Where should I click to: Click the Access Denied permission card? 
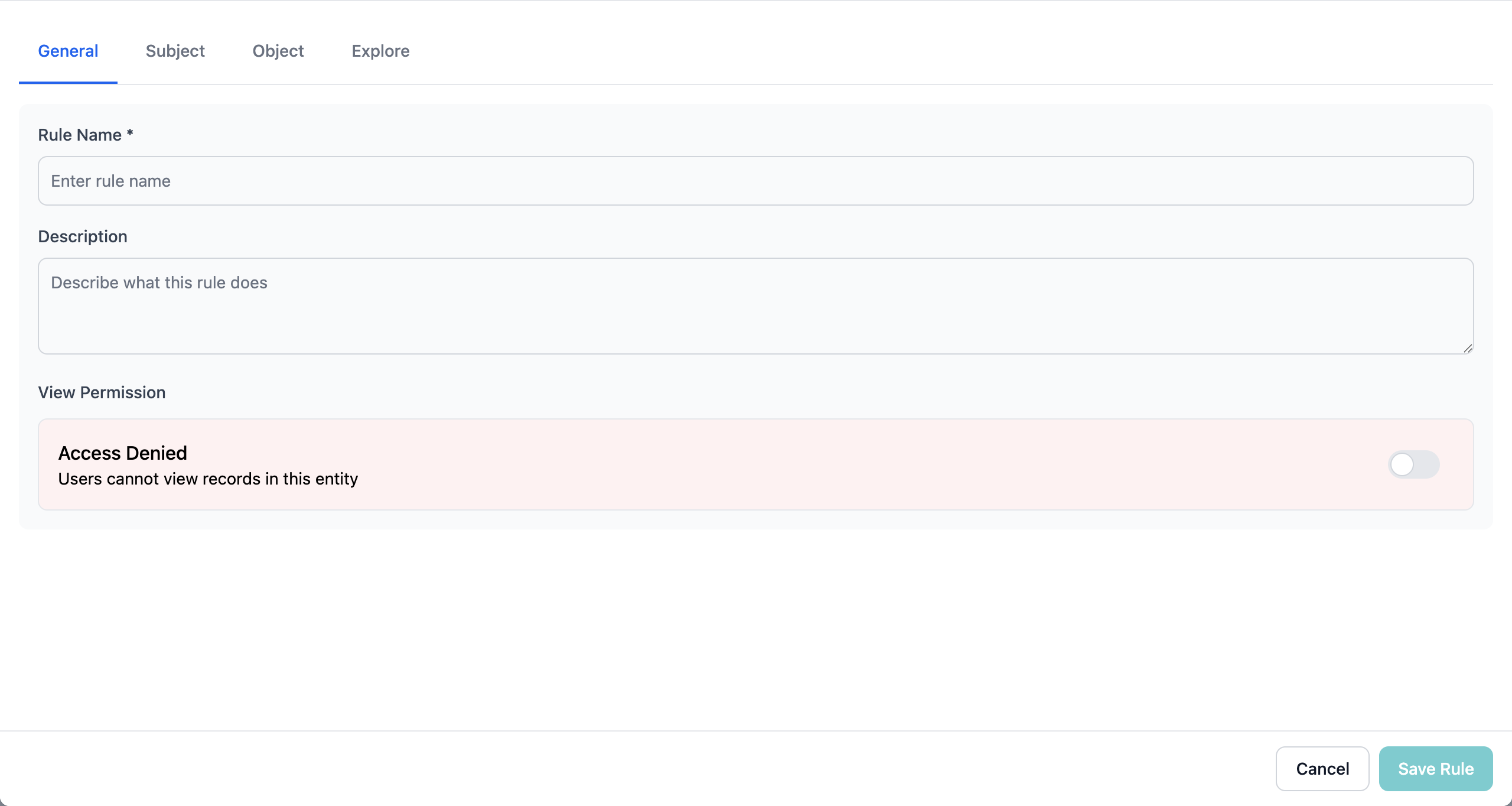tap(756, 464)
